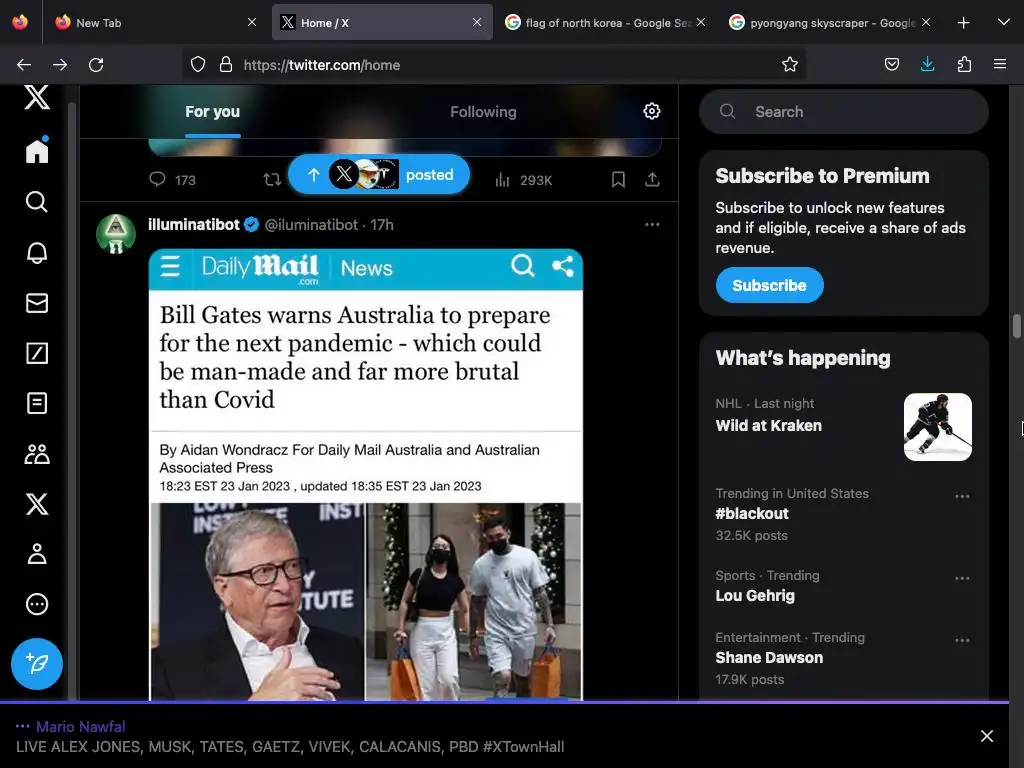
Task: Open Firefox extensions puzzle icon
Action: pyautogui.click(x=964, y=64)
